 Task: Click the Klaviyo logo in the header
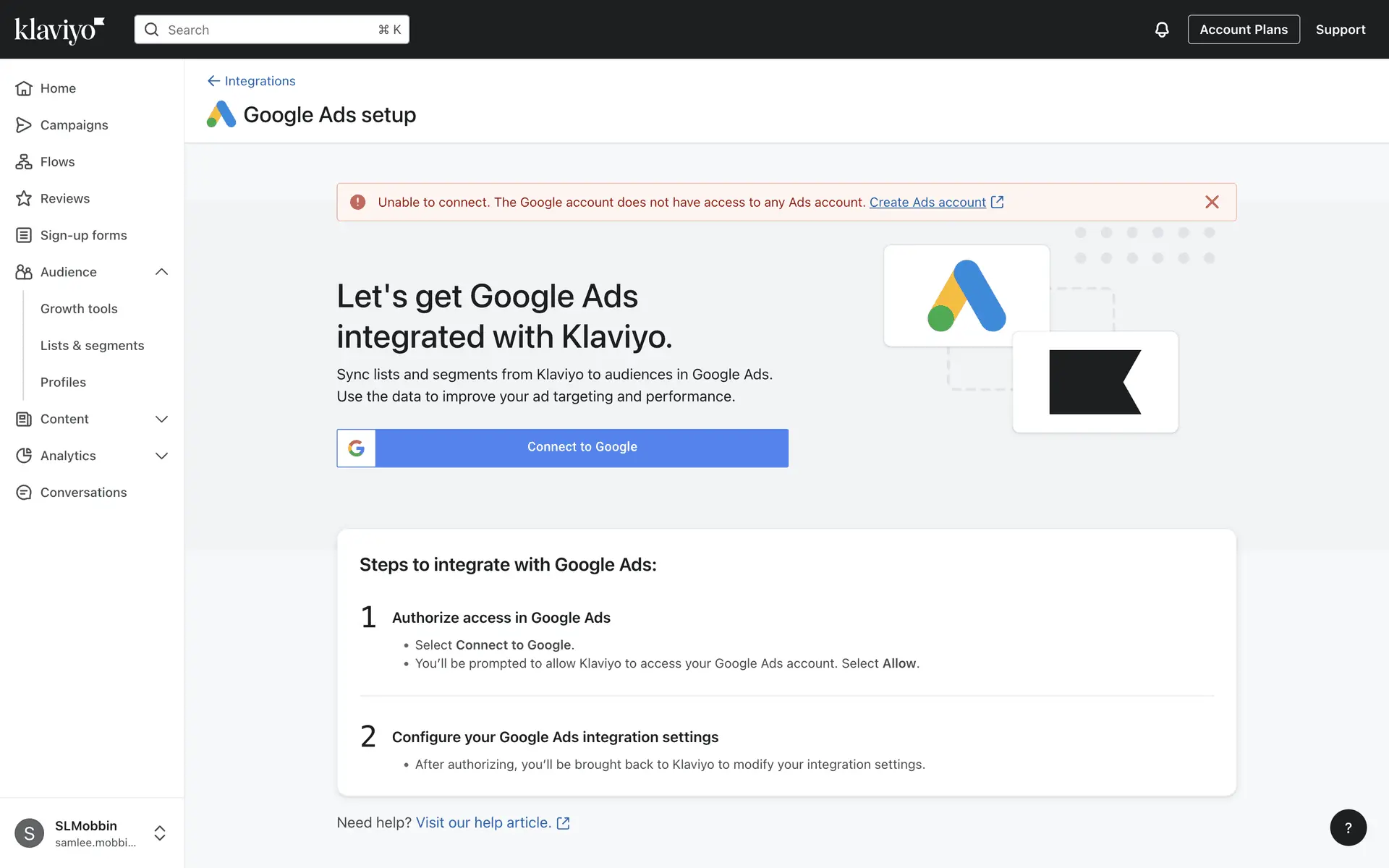pyautogui.click(x=59, y=30)
